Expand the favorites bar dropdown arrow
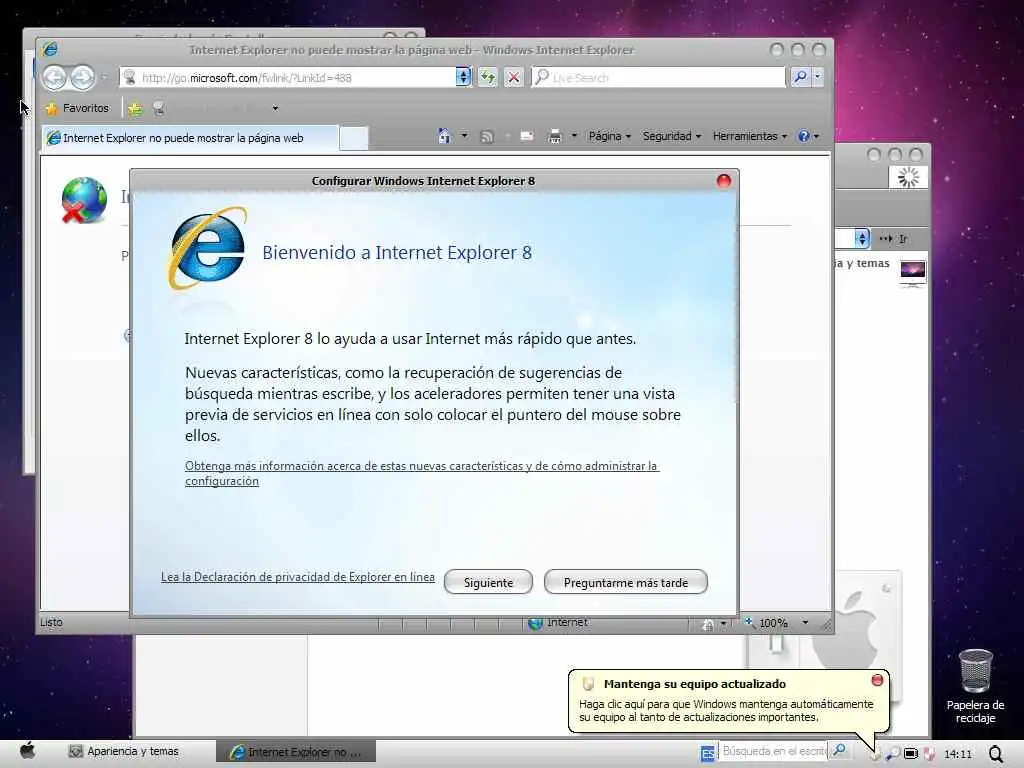Viewport: 1024px width, 768px height. pos(276,108)
